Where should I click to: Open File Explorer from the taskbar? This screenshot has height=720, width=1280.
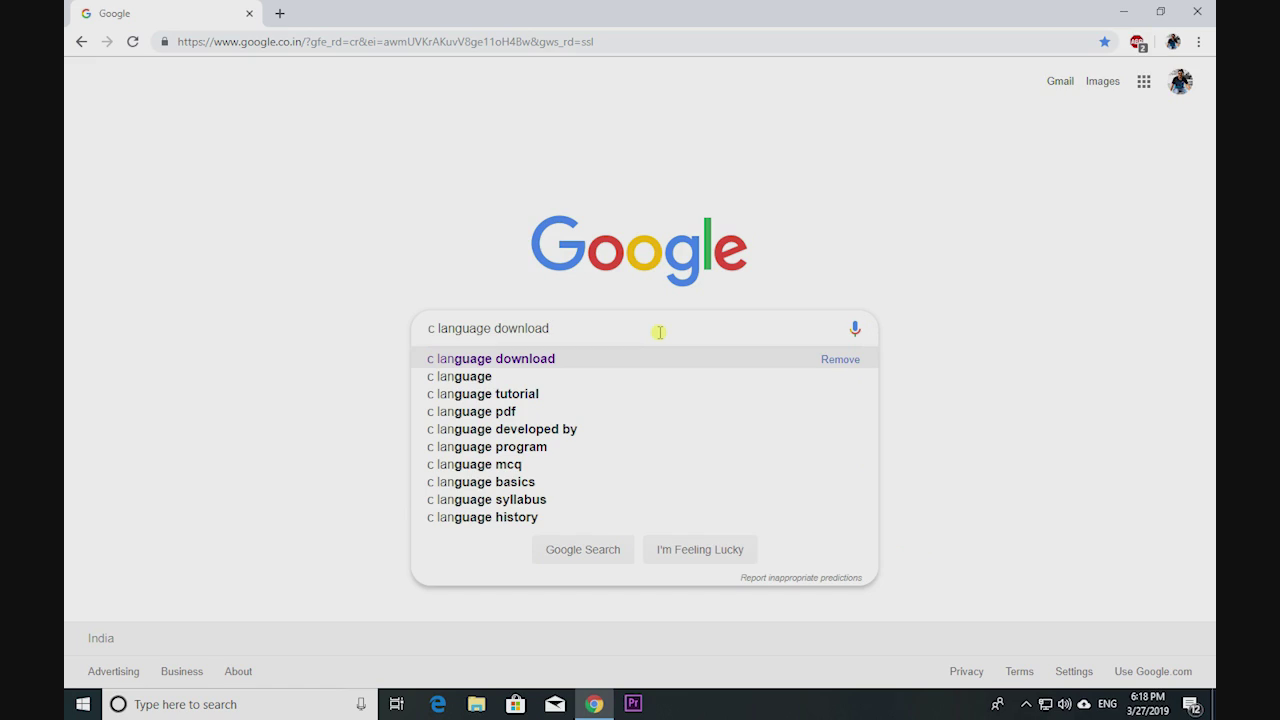click(476, 704)
